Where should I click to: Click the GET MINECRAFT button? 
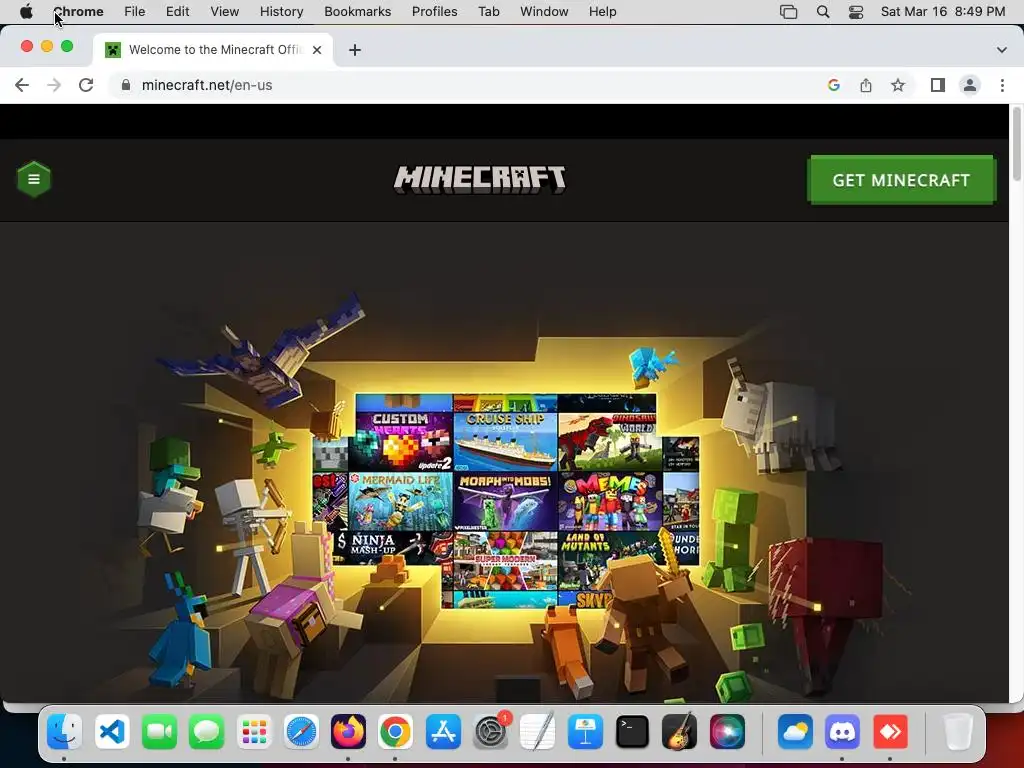click(901, 180)
